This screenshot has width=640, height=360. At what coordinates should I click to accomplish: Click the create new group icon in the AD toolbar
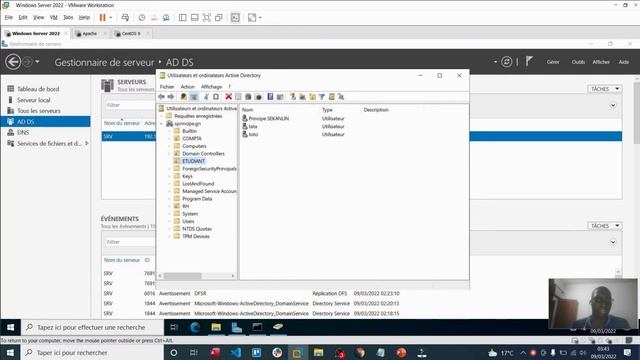[302, 97]
